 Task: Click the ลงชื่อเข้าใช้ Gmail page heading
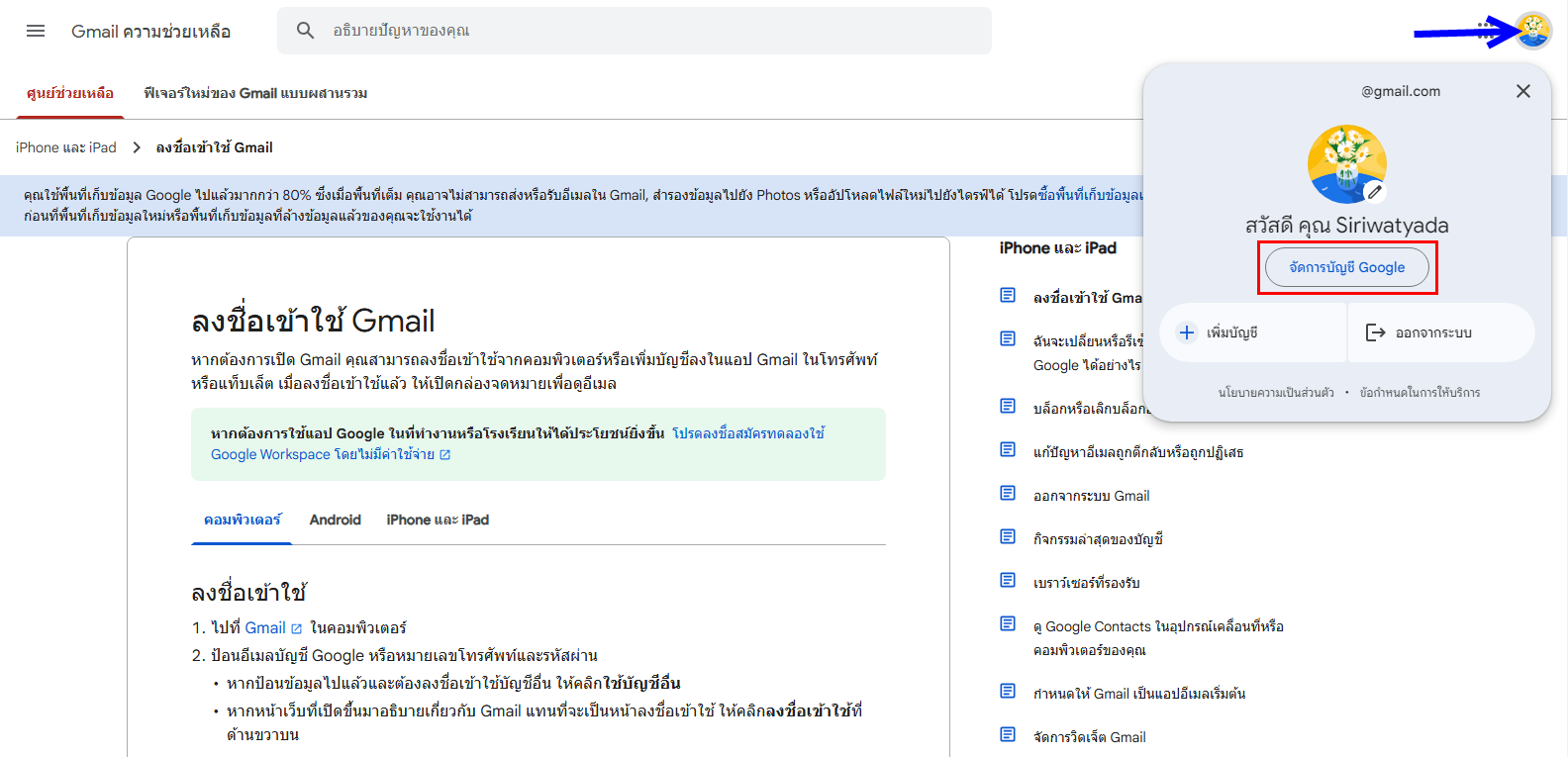[313, 321]
